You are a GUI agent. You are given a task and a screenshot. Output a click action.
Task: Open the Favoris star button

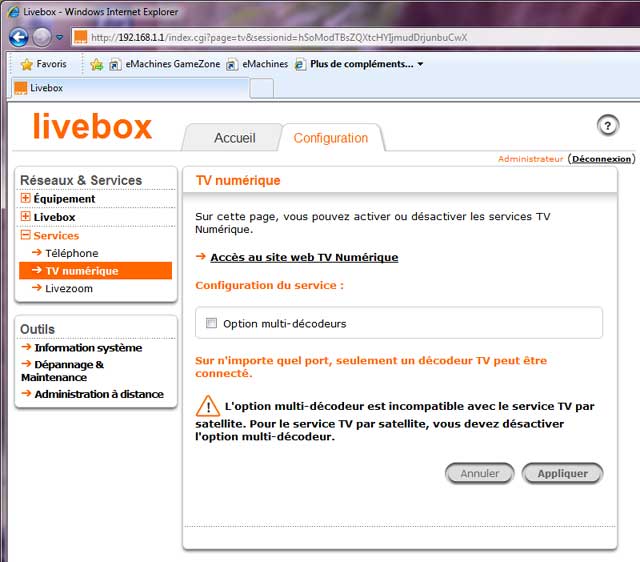(42, 64)
